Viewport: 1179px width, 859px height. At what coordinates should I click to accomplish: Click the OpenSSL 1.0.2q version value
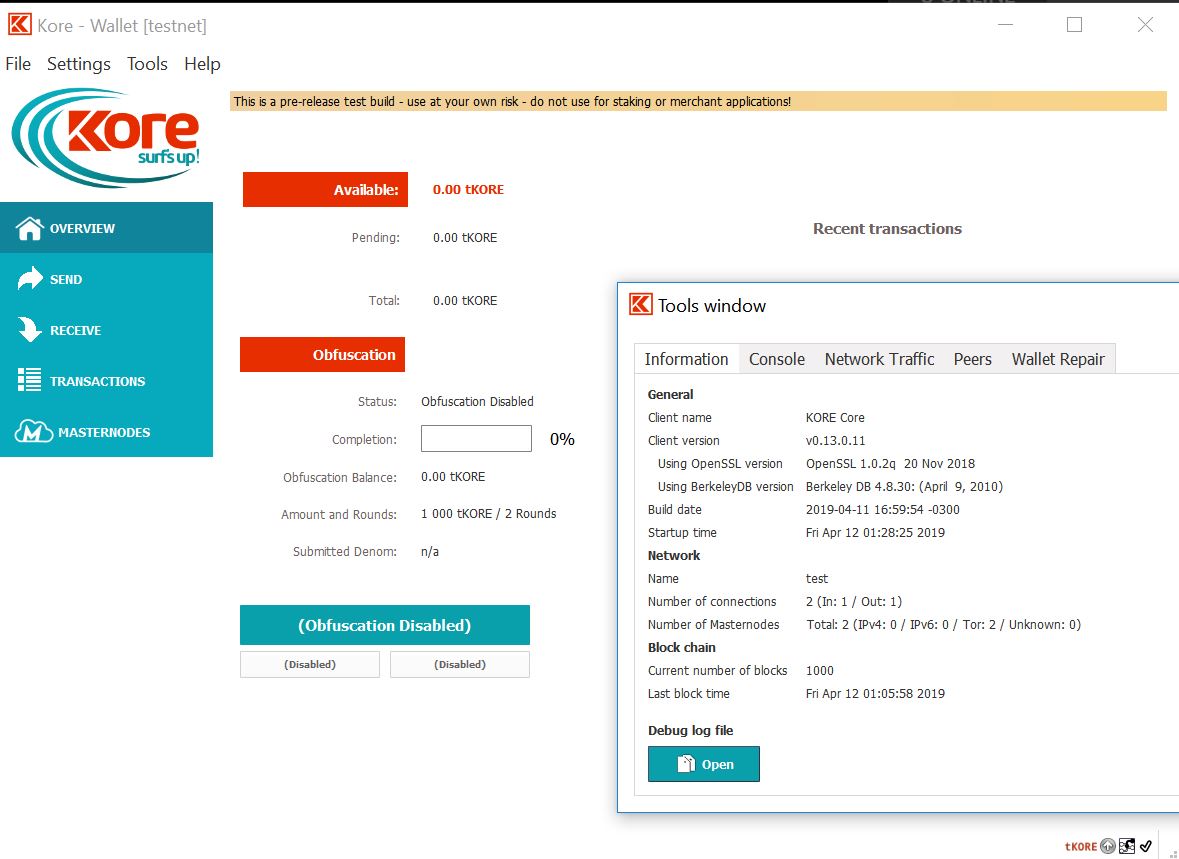pyautogui.click(x=890, y=464)
